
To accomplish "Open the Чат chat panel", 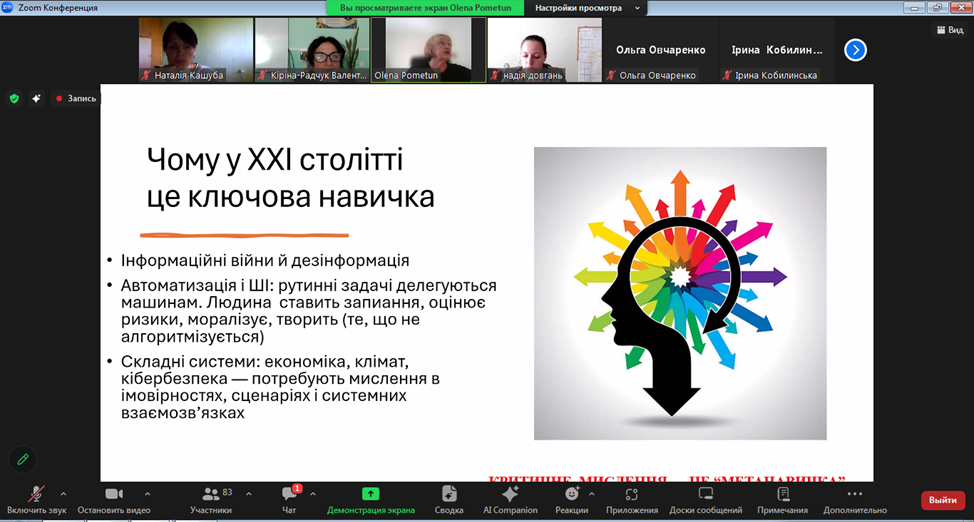I will [x=289, y=495].
